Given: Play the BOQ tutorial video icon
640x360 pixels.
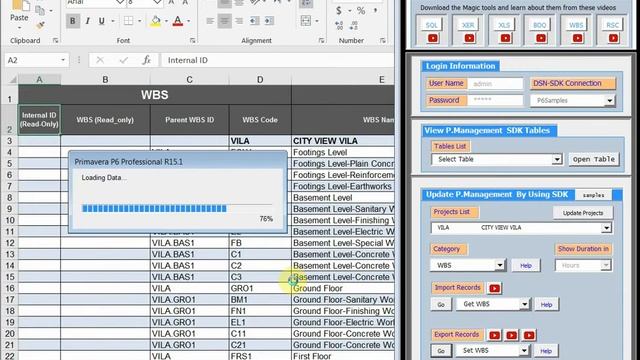Looking at the screenshot, I should (541, 38).
